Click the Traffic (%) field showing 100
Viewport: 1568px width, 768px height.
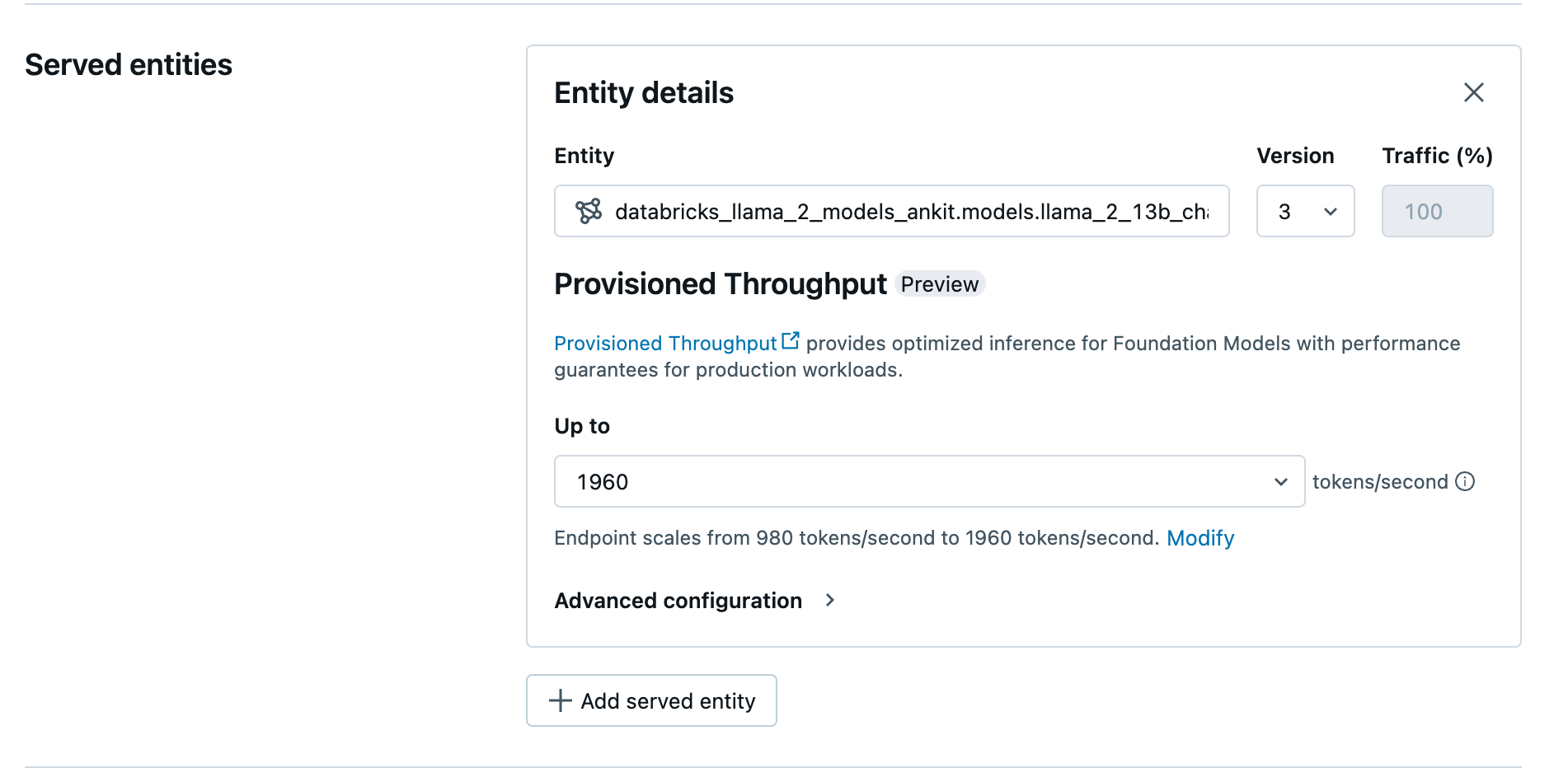pyautogui.click(x=1437, y=211)
